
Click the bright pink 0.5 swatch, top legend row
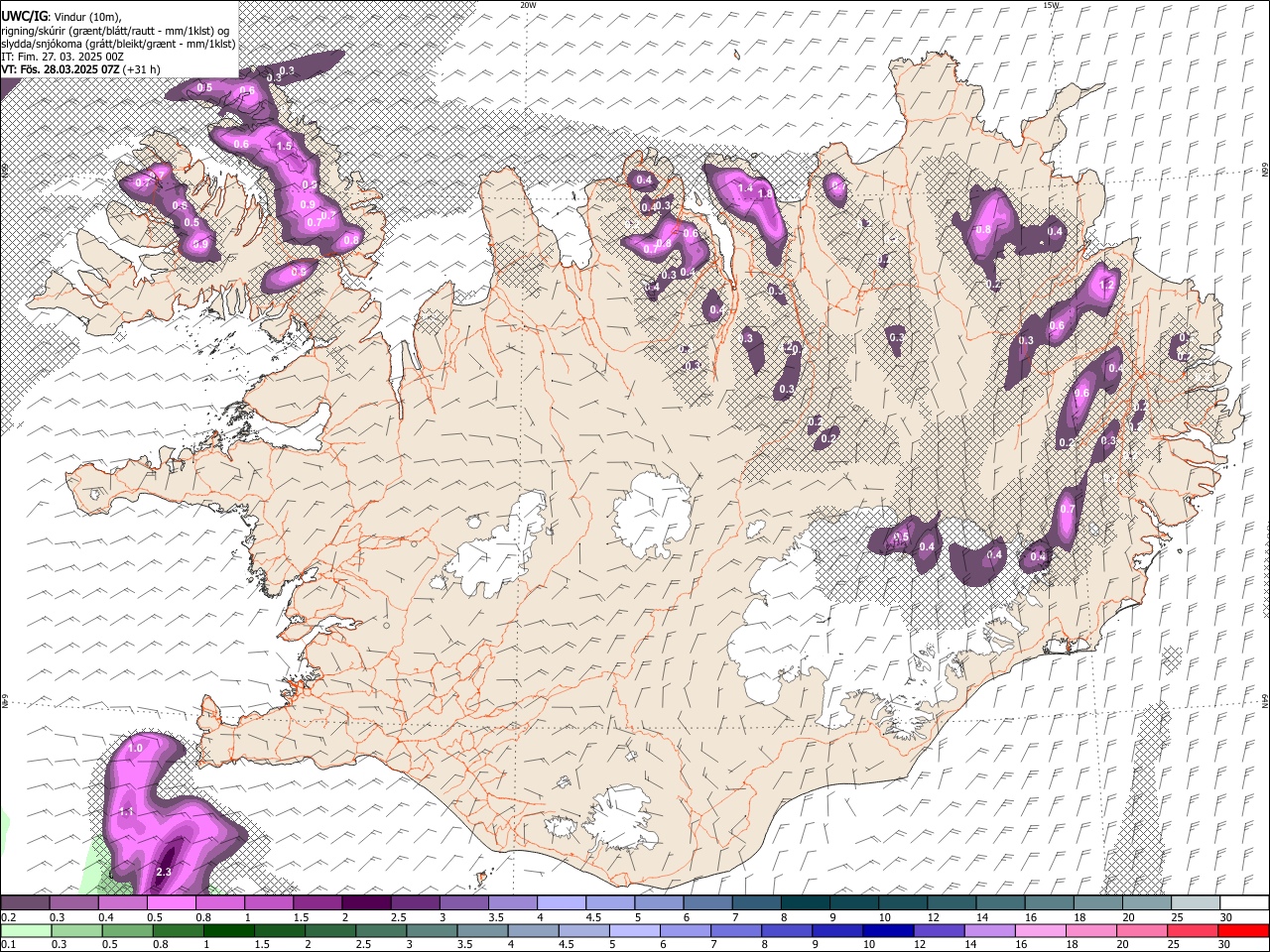click(171, 902)
